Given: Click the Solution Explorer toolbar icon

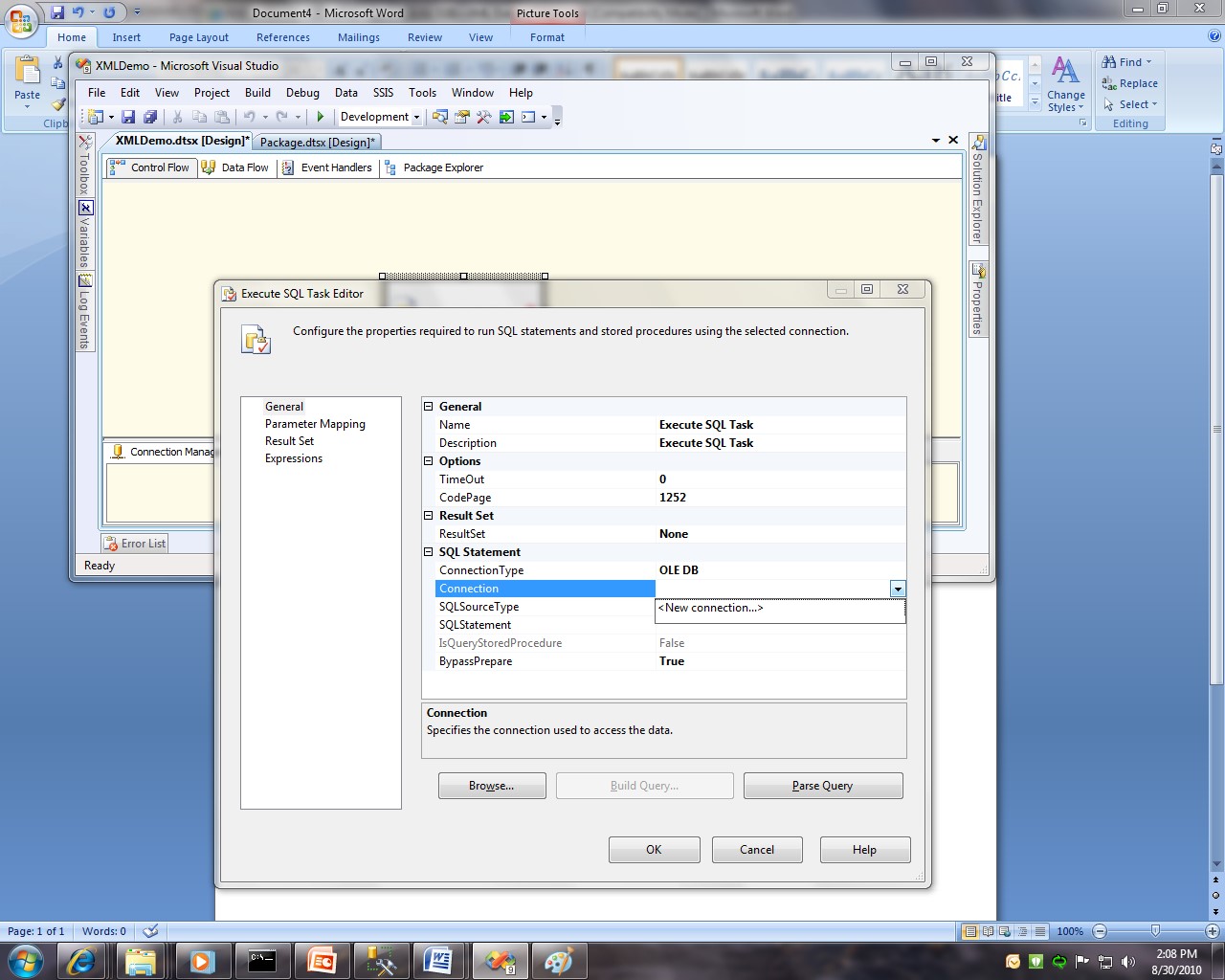Looking at the screenshot, I should (440, 117).
